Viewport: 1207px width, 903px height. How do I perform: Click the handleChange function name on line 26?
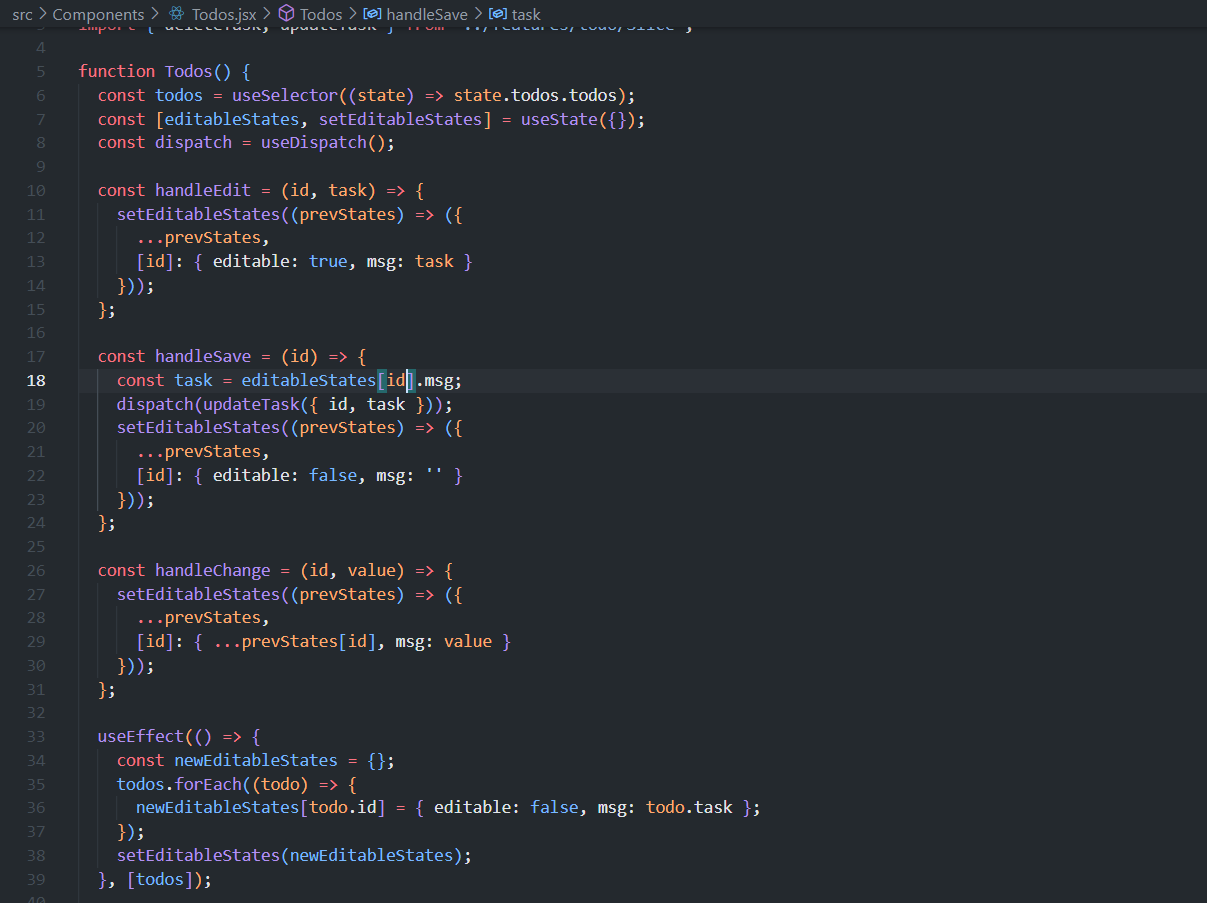(213, 570)
